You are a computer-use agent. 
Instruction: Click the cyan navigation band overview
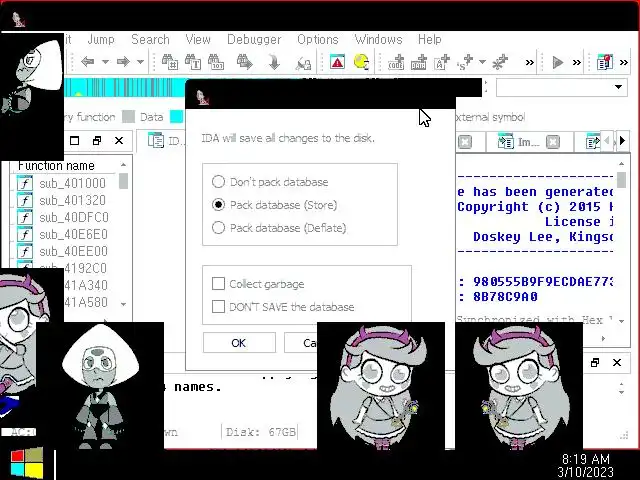pos(124,87)
